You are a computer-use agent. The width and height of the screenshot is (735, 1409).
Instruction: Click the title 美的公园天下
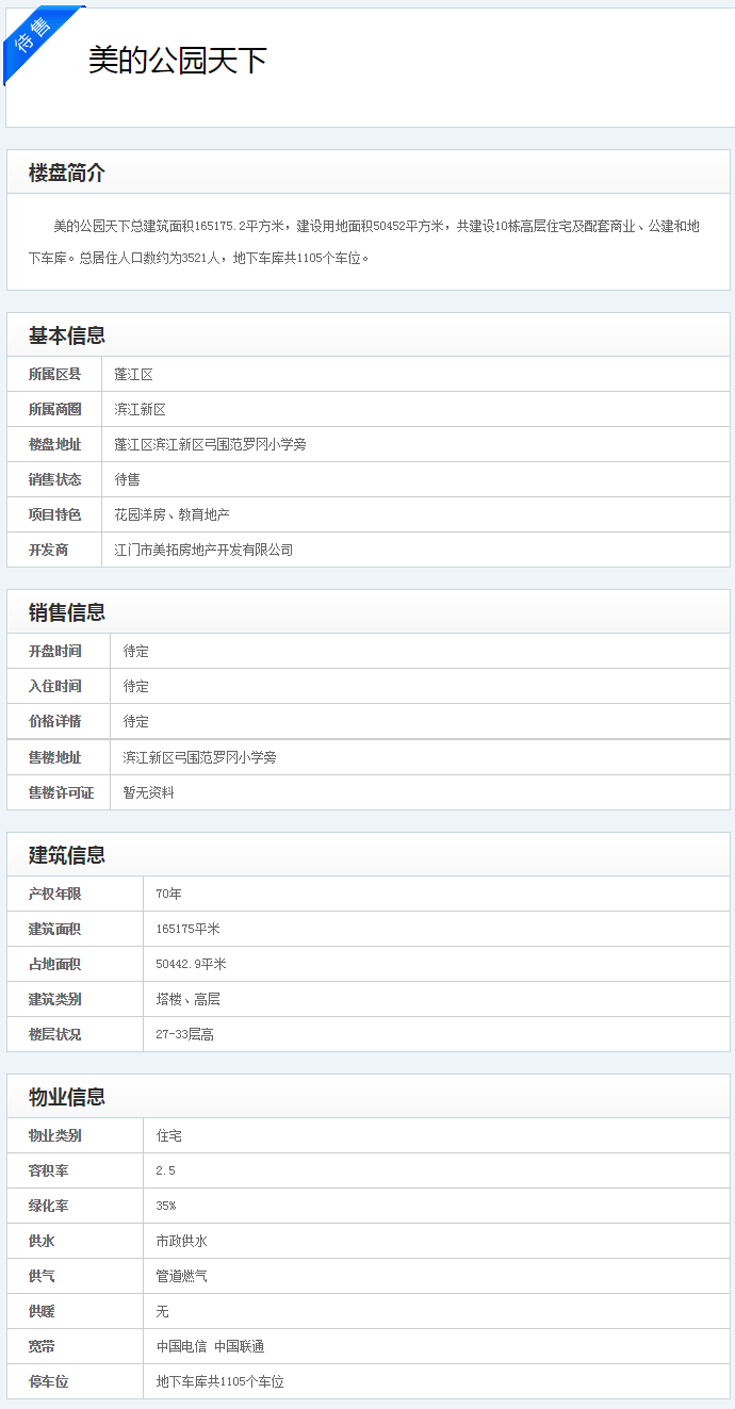click(178, 61)
